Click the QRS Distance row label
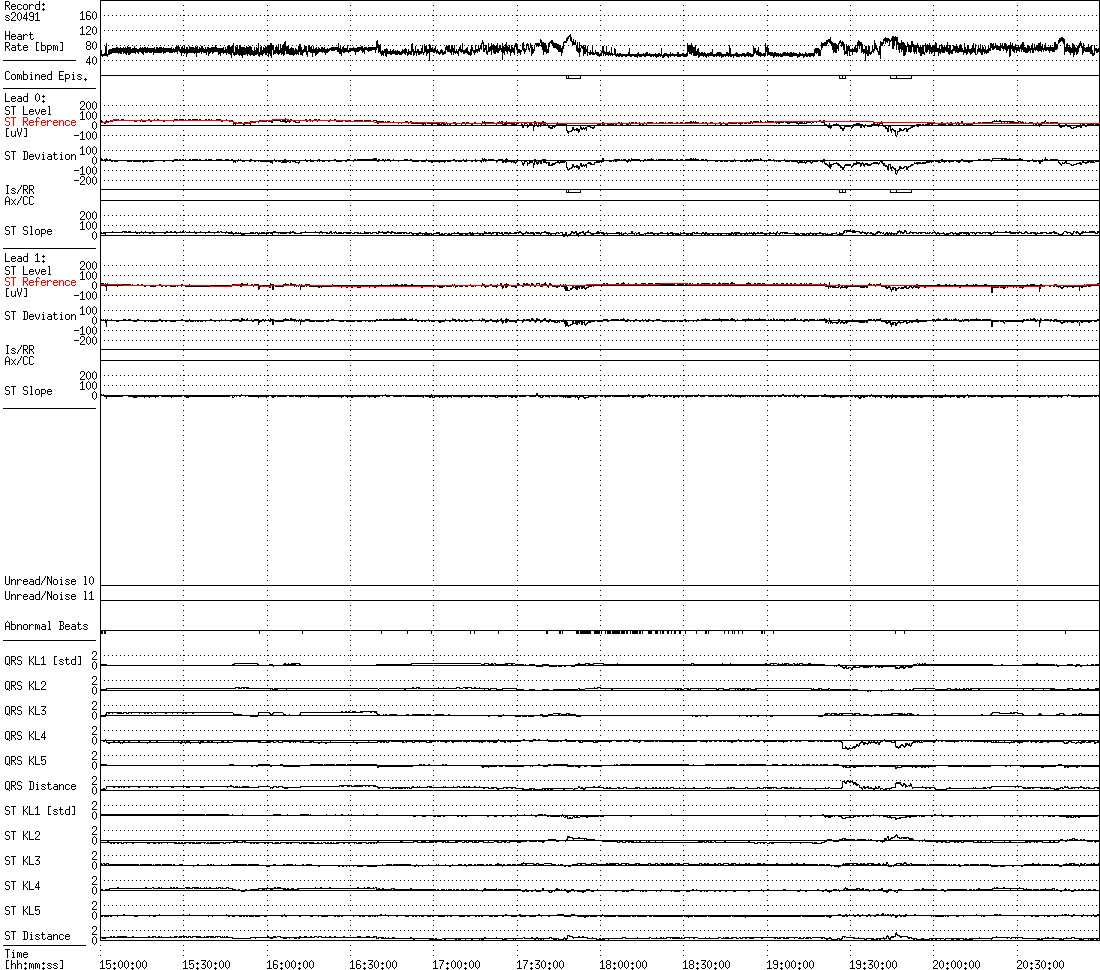The width and height of the screenshot is (1100, 970). pyautogui.click(x=41, y=786)
